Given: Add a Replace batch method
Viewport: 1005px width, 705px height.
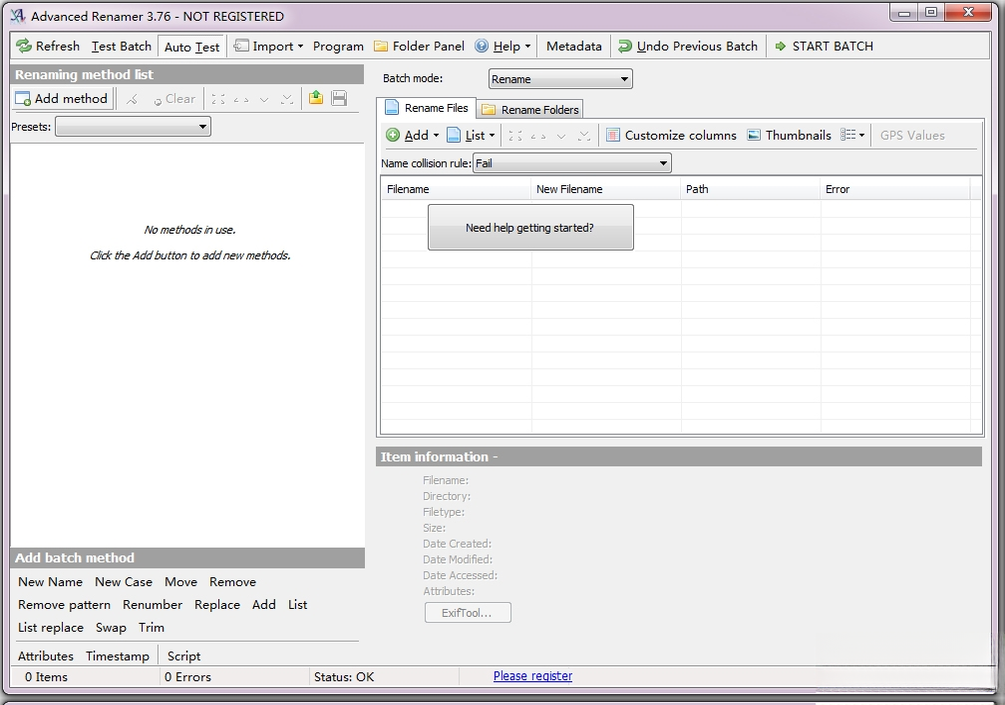Looking at the screenshot, I should (217, 605).
